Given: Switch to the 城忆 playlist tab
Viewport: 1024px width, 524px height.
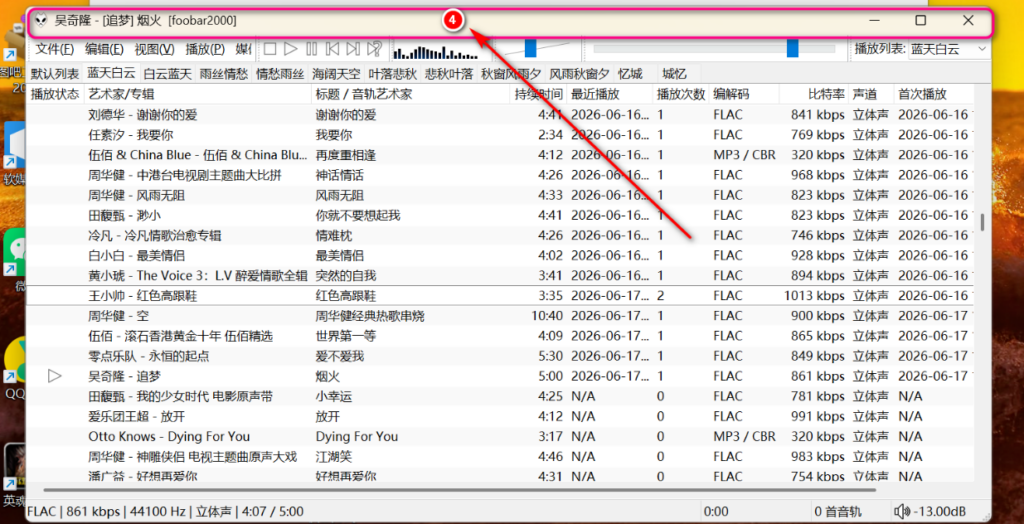Looking at the screenshot, I should (674, 73).
